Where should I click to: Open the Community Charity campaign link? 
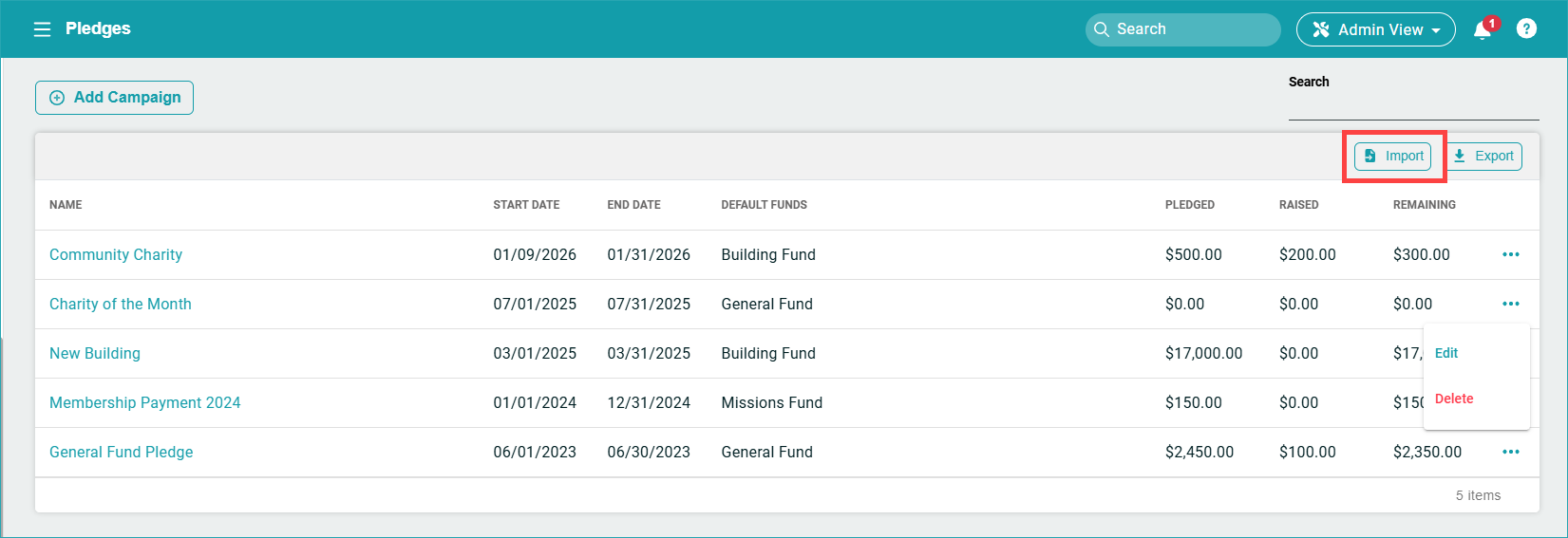click(116, 254)
